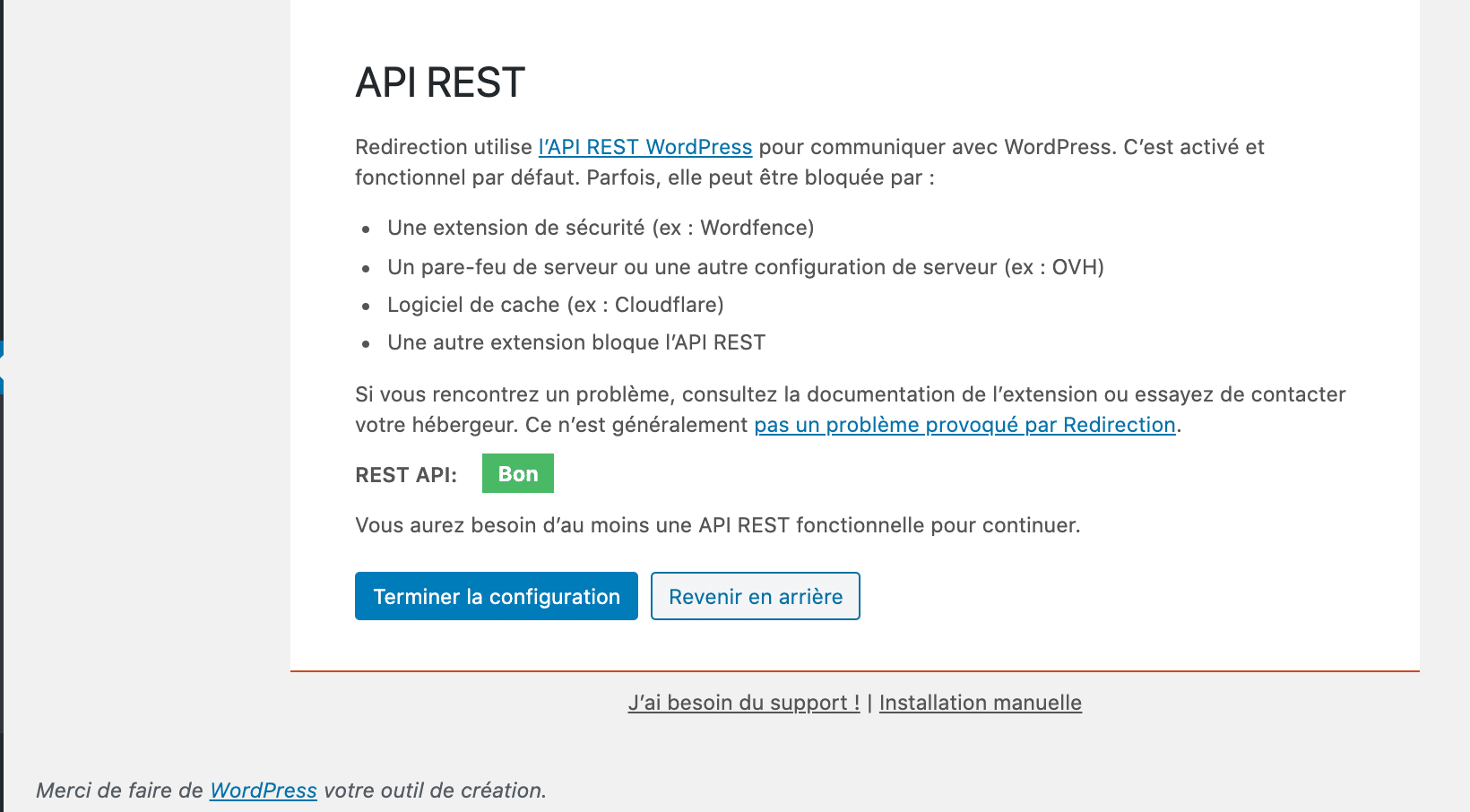Click the 'API REST' heading
Image resolution: width=1470 pixels, height=812 pixels.
440,83
